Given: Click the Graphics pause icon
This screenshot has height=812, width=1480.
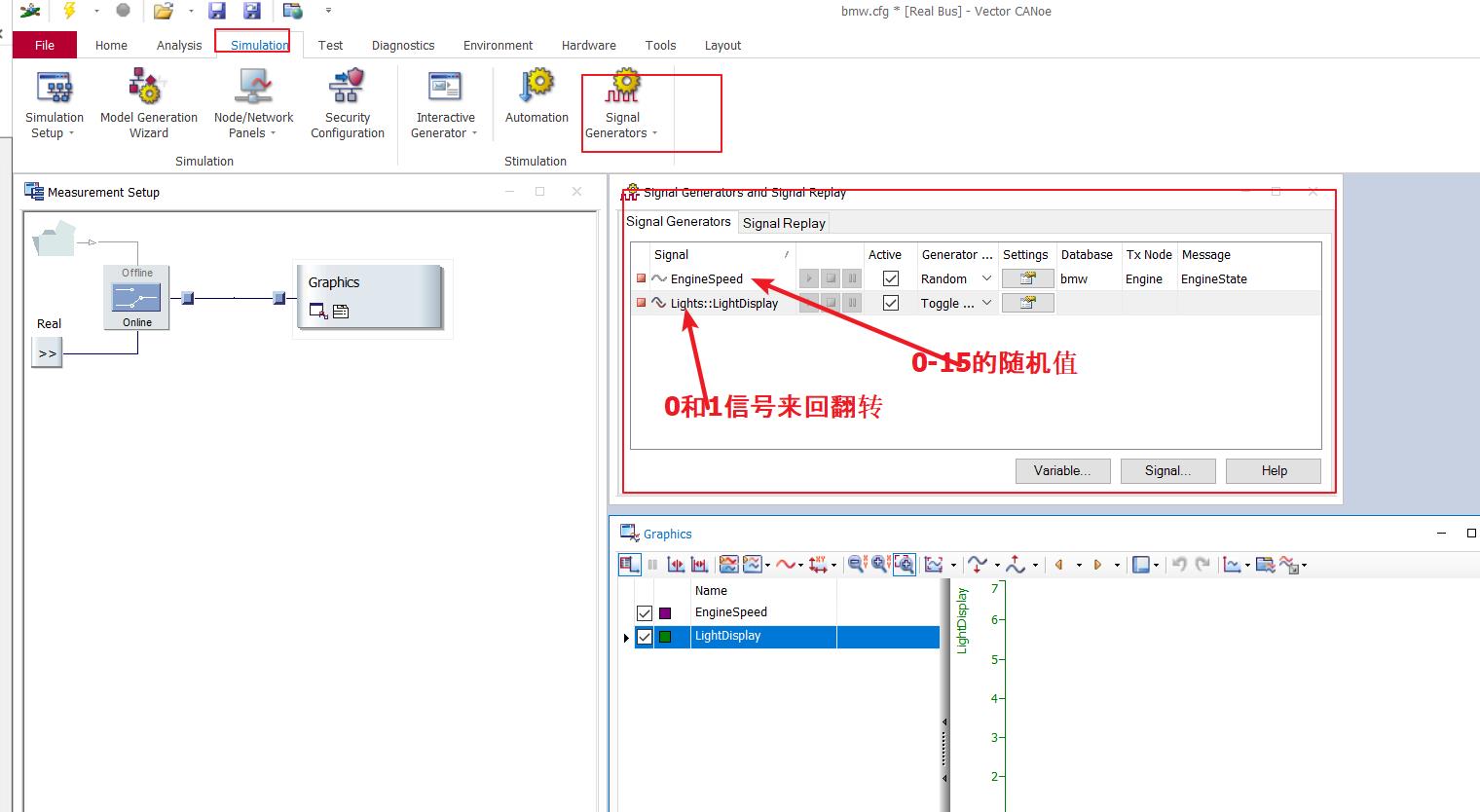Looking at the screenshot, I should click(652, 565).
